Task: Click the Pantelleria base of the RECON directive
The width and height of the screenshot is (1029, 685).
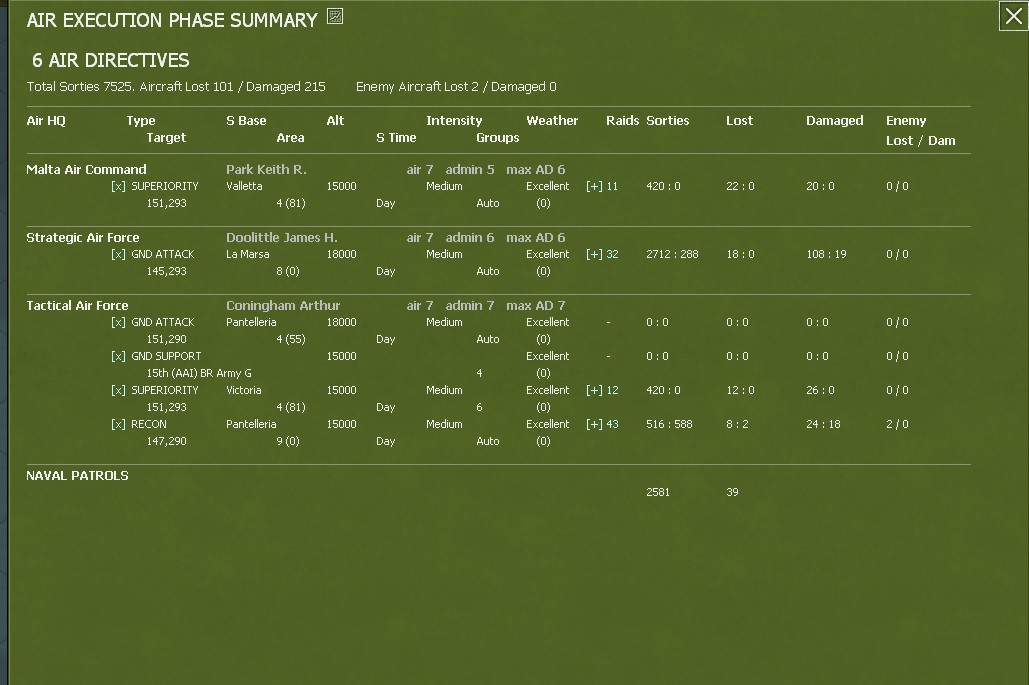Action: [x=251, y=425]
